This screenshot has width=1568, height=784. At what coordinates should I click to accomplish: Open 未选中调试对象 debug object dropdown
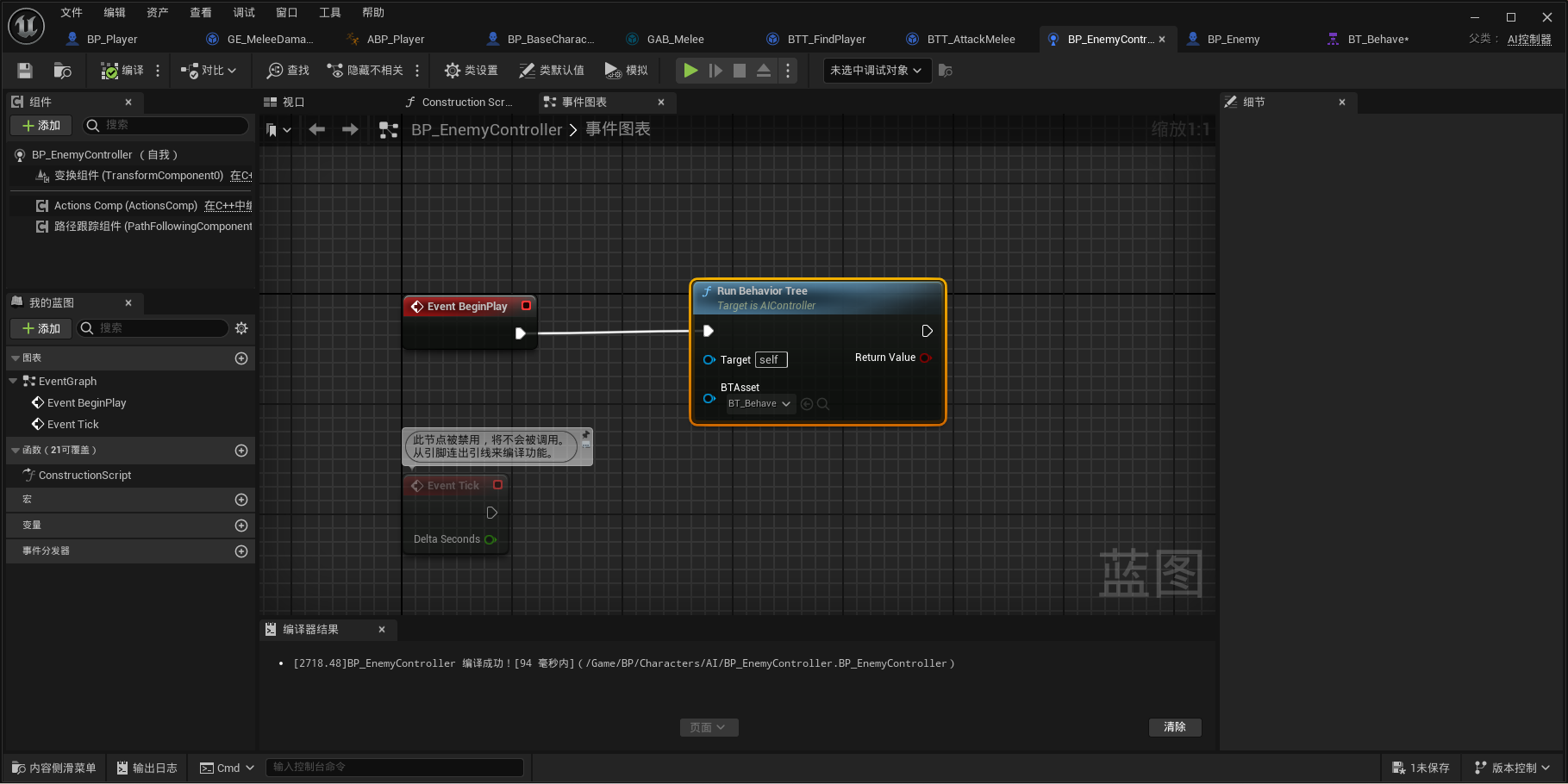tap(877, 71)
